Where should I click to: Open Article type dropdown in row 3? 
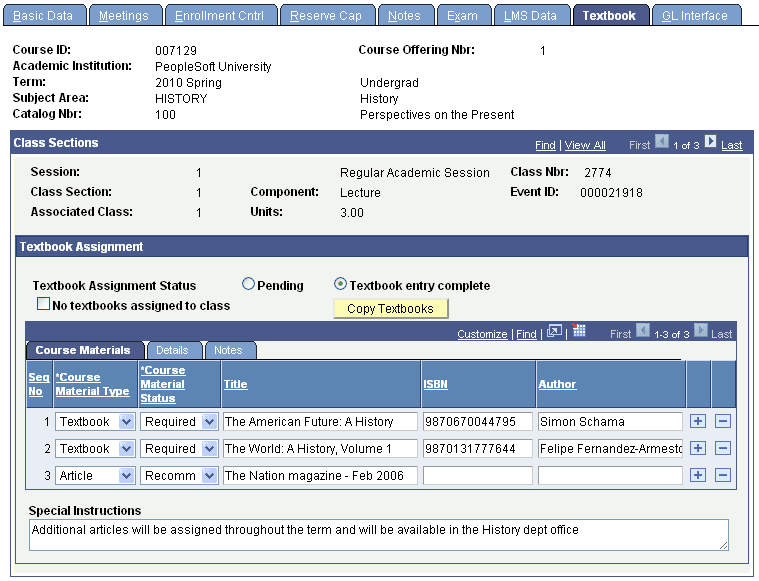tap(126, 476)
